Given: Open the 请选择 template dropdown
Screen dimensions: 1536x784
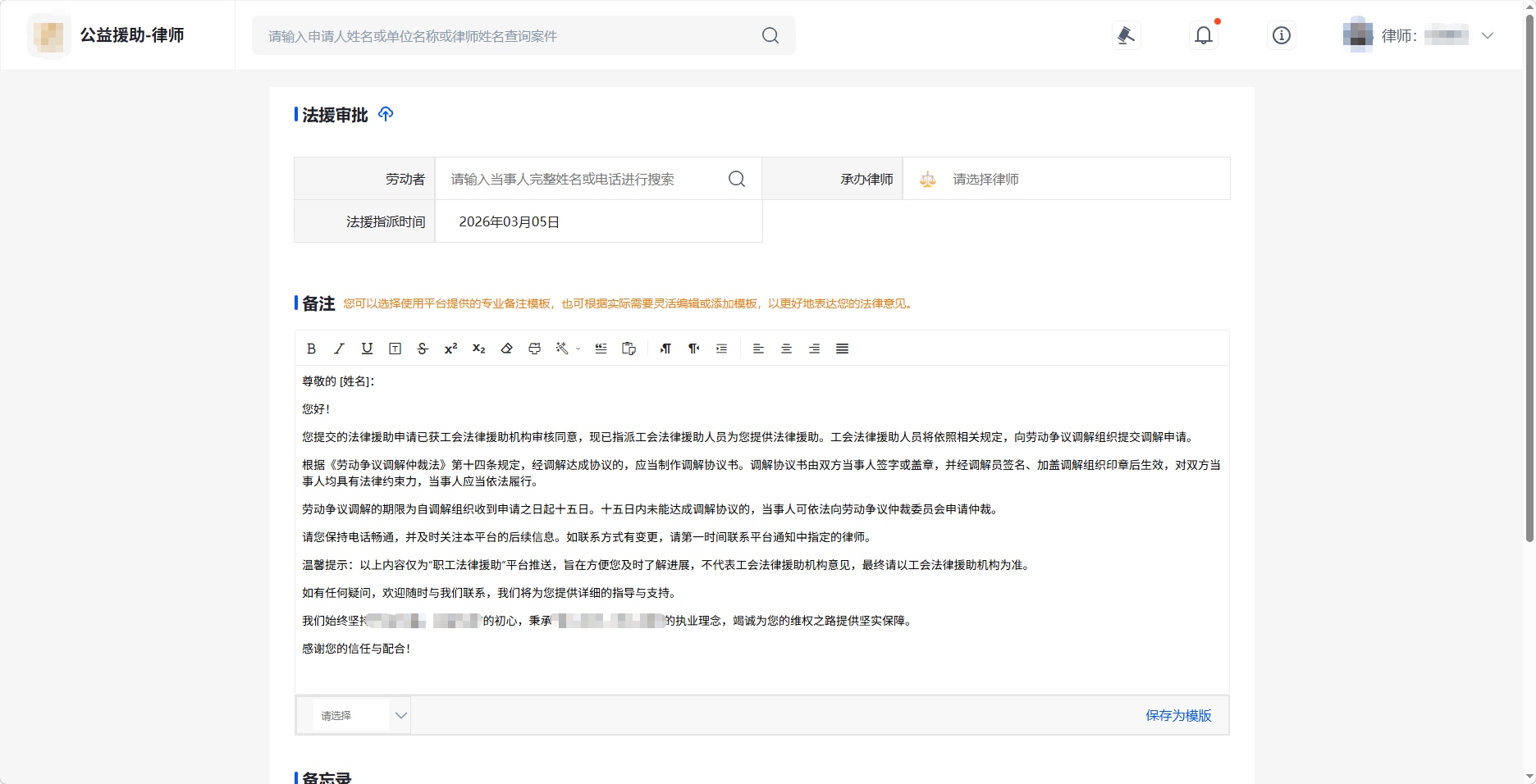Looking at the screenshot, I should click(361, 715).
